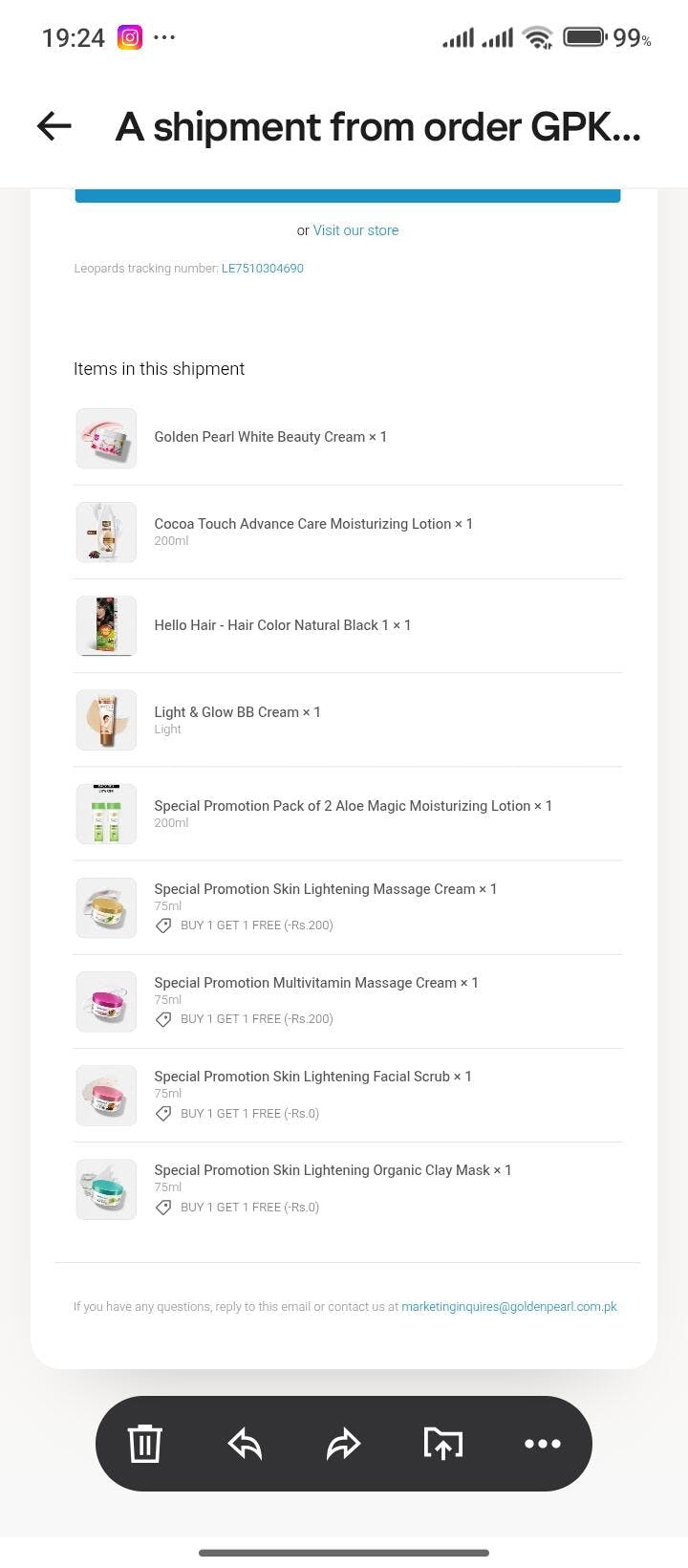Tap Skin Lightening Organic Clay Mask thumbnail

click(x=106, y=1188)
